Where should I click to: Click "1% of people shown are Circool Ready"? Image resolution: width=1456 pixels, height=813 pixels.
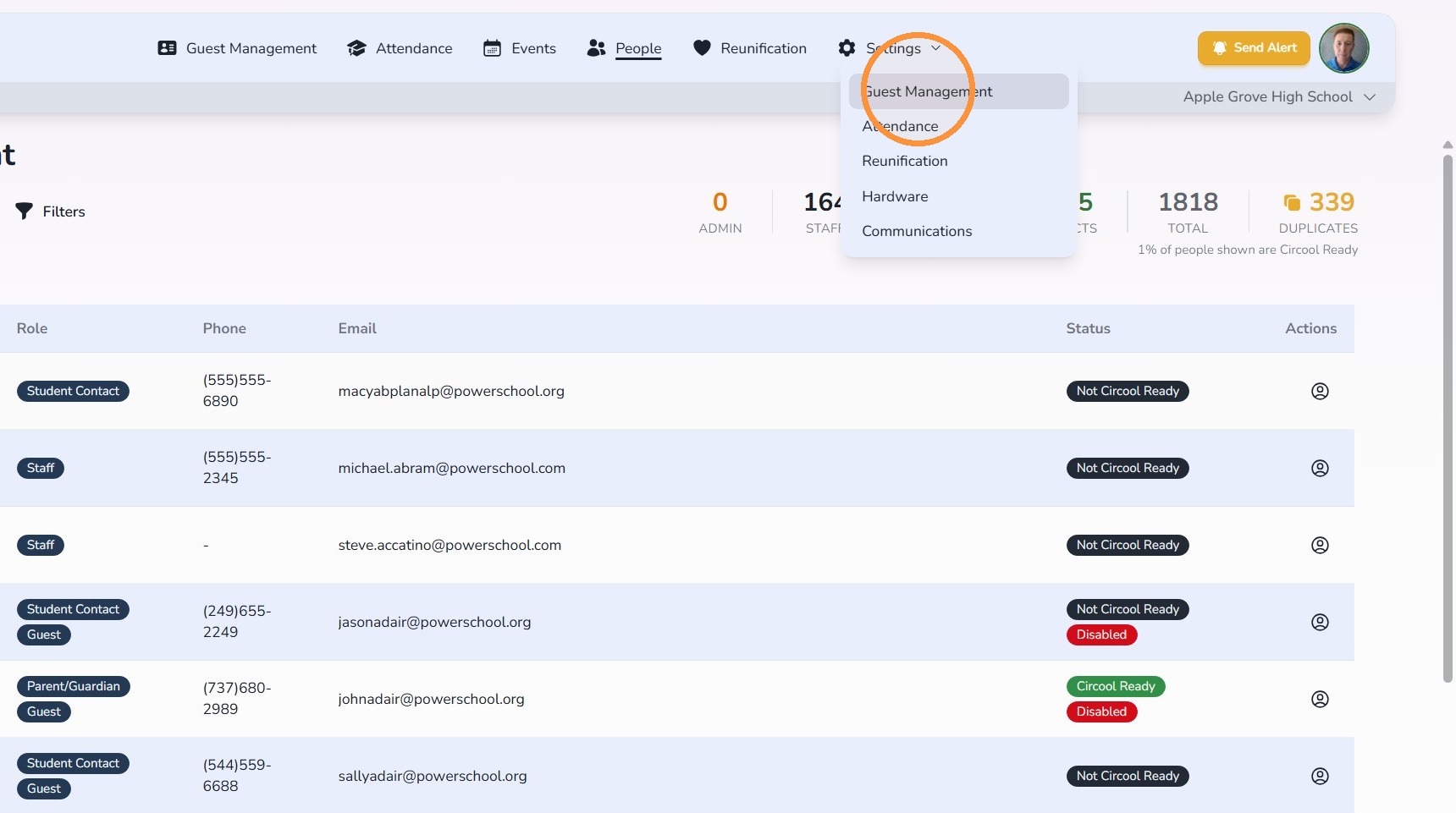pos(1248,250)
